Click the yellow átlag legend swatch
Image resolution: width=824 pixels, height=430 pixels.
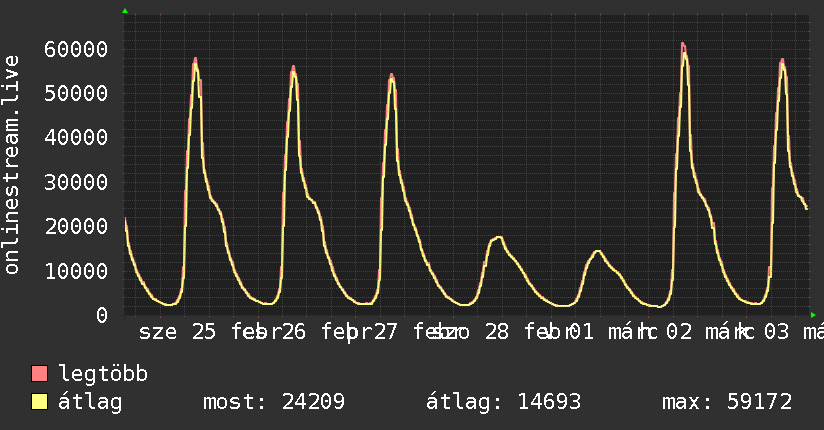[x=39, y=402]
